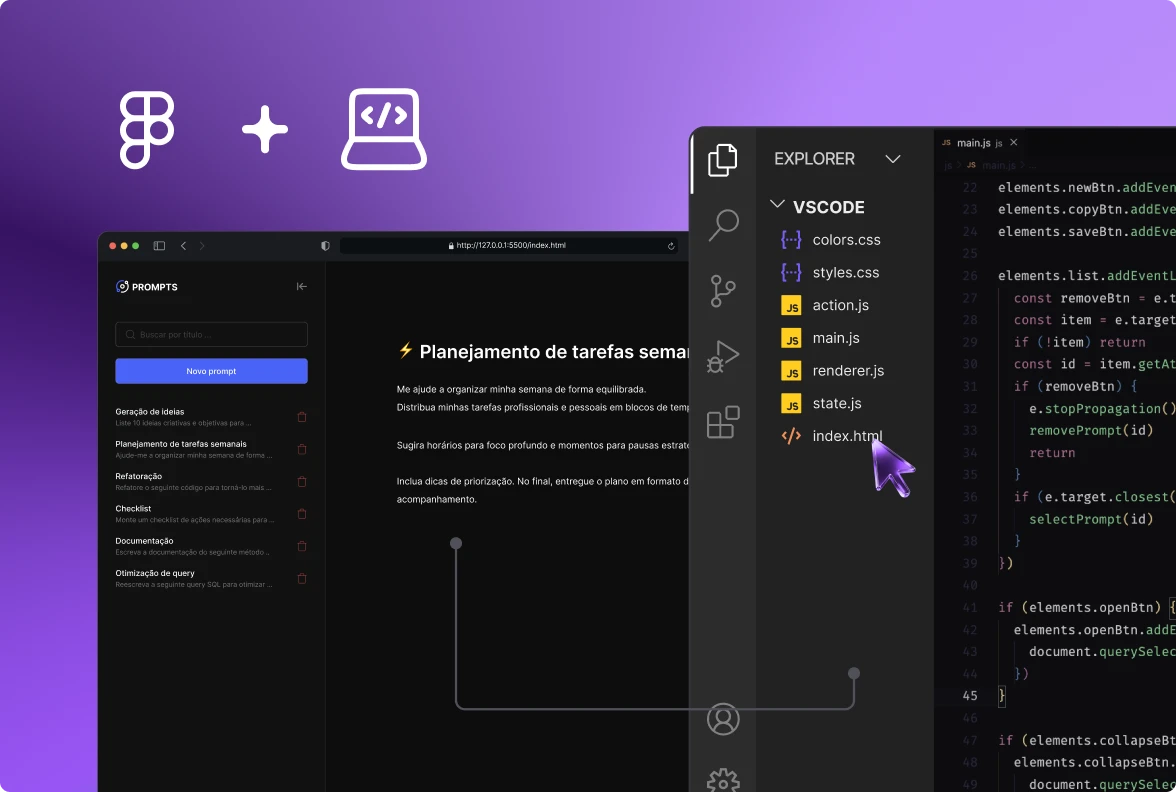Image resolution: width=1176 pixels, height=792 pixels.
Task: Open the Extensions icon in VS Code
Action: (x=723, y=422)
